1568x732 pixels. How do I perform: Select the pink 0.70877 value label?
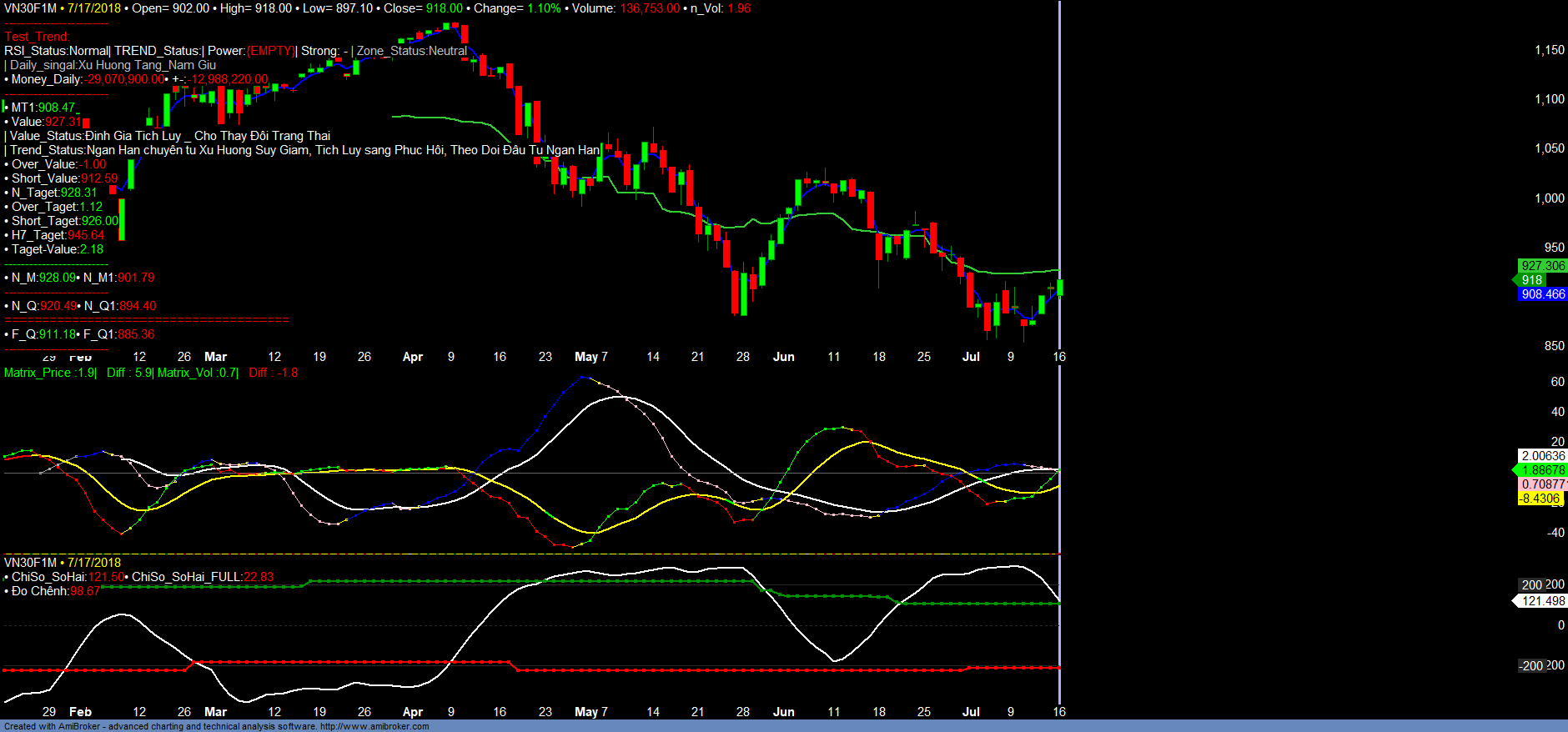pyautogui.click(x=1542, y=484)
